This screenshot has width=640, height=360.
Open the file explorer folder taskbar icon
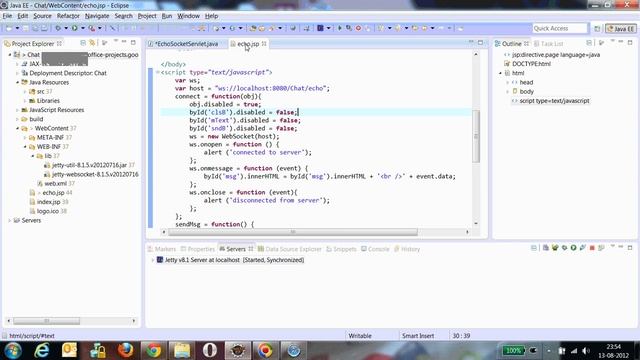[x=182, y=350]
